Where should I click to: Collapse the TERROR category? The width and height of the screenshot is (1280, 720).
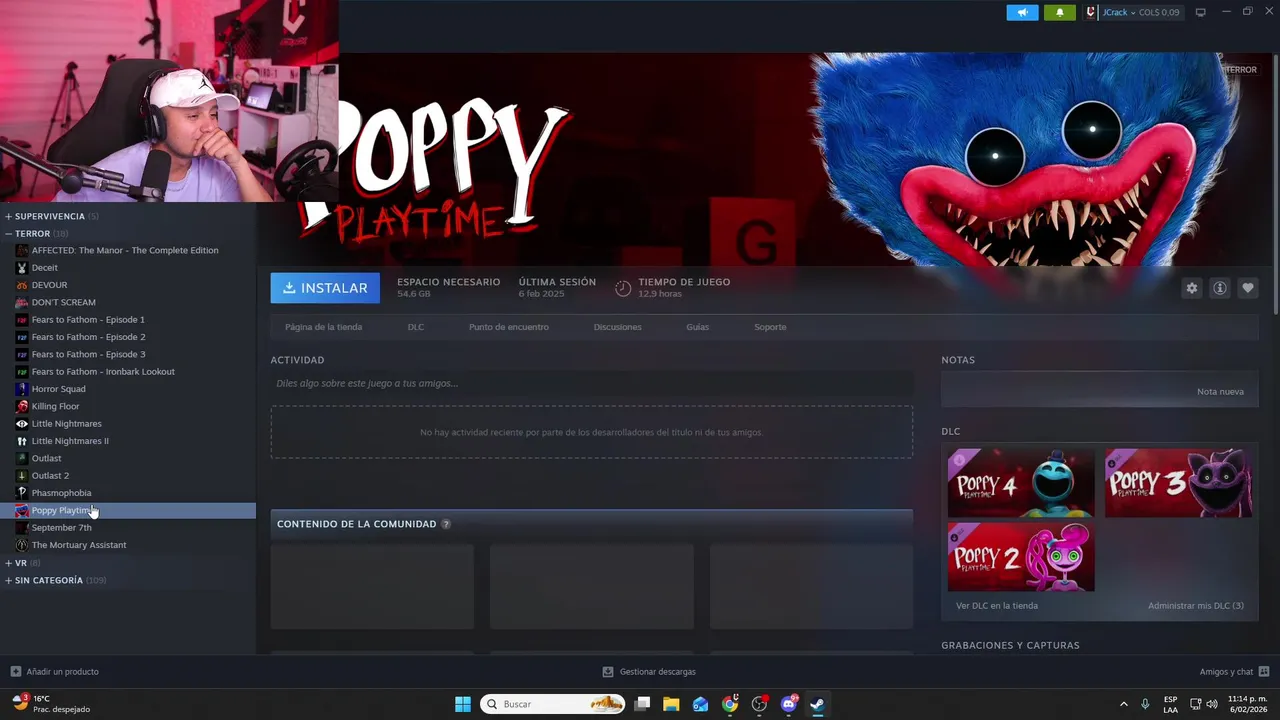coord(9,233)
